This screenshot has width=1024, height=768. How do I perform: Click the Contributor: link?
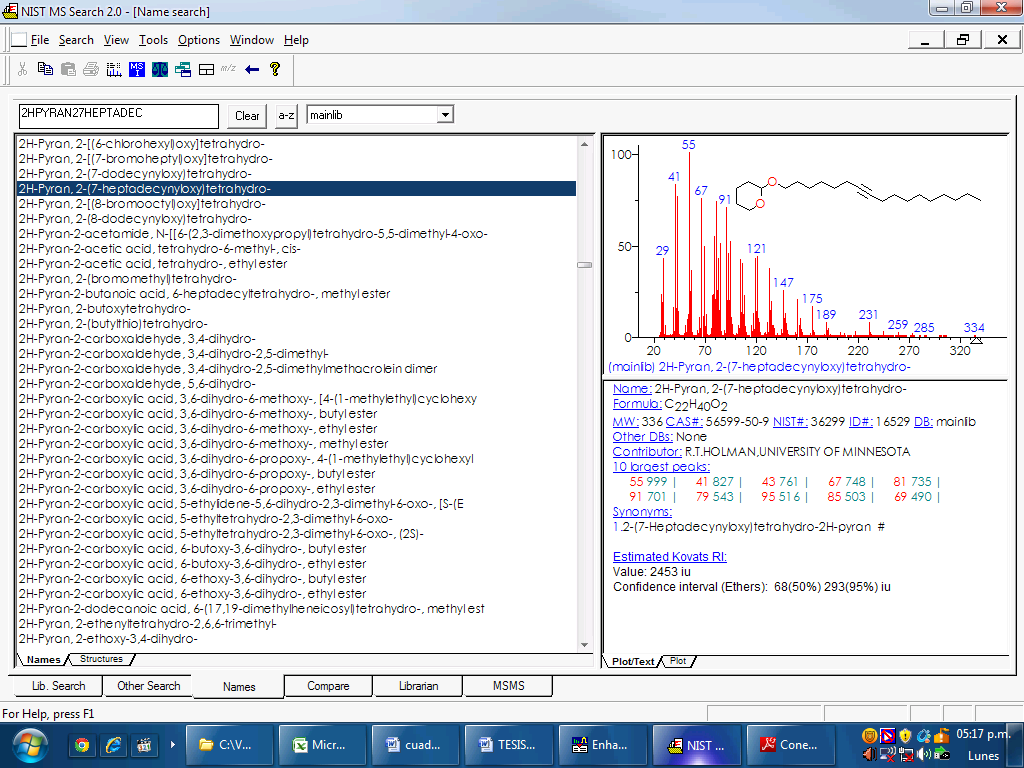(647, 451)
